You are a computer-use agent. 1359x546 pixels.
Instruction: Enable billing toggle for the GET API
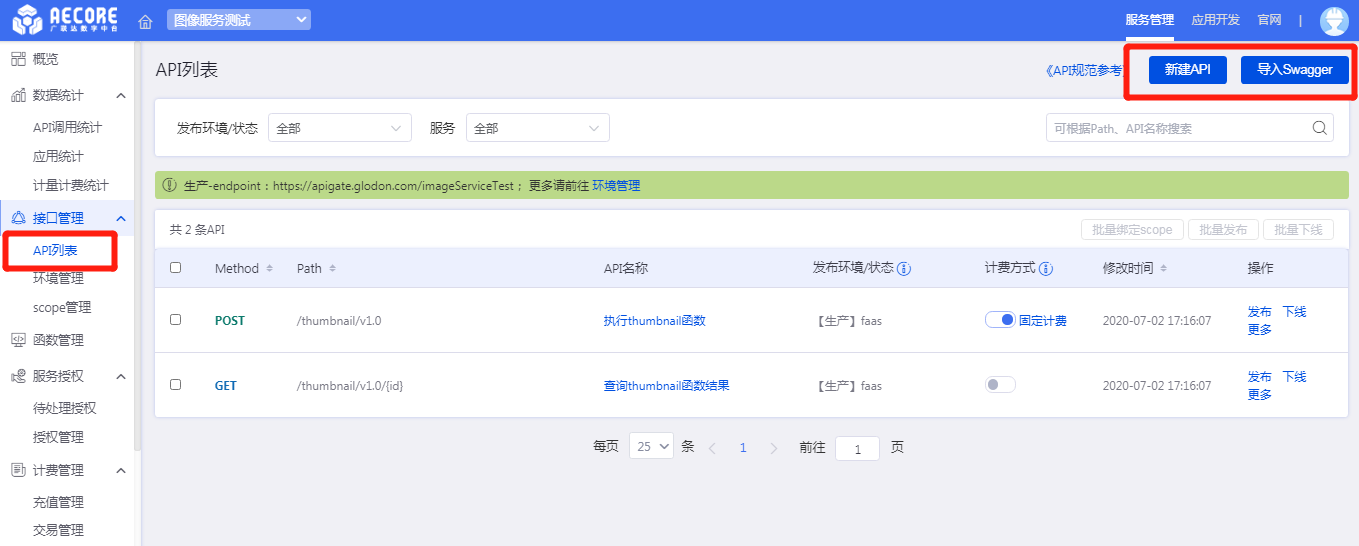pyautogui.click(x=1000, y=385)
